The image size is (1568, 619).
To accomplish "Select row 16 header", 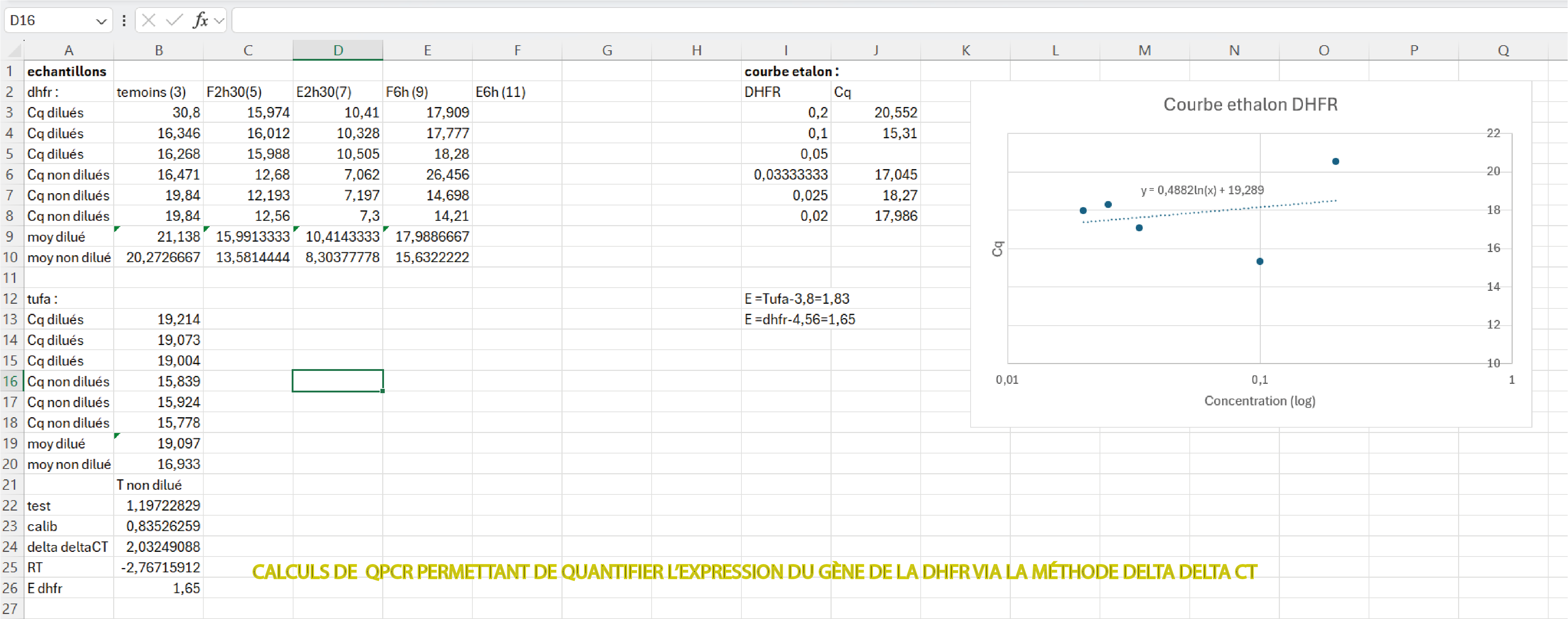I will 10,382.
